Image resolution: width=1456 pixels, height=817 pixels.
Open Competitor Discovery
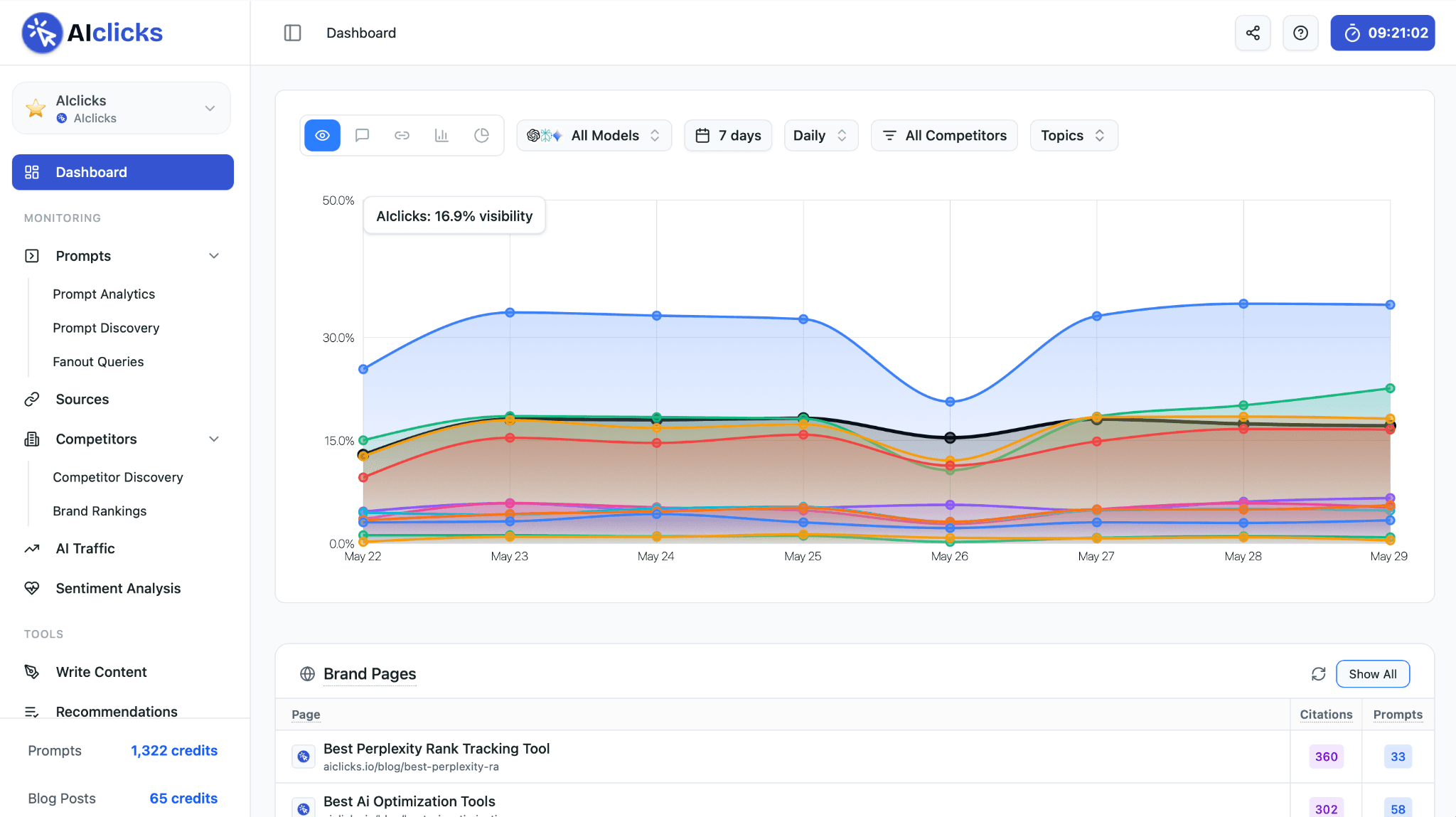[x=118, y=477]
